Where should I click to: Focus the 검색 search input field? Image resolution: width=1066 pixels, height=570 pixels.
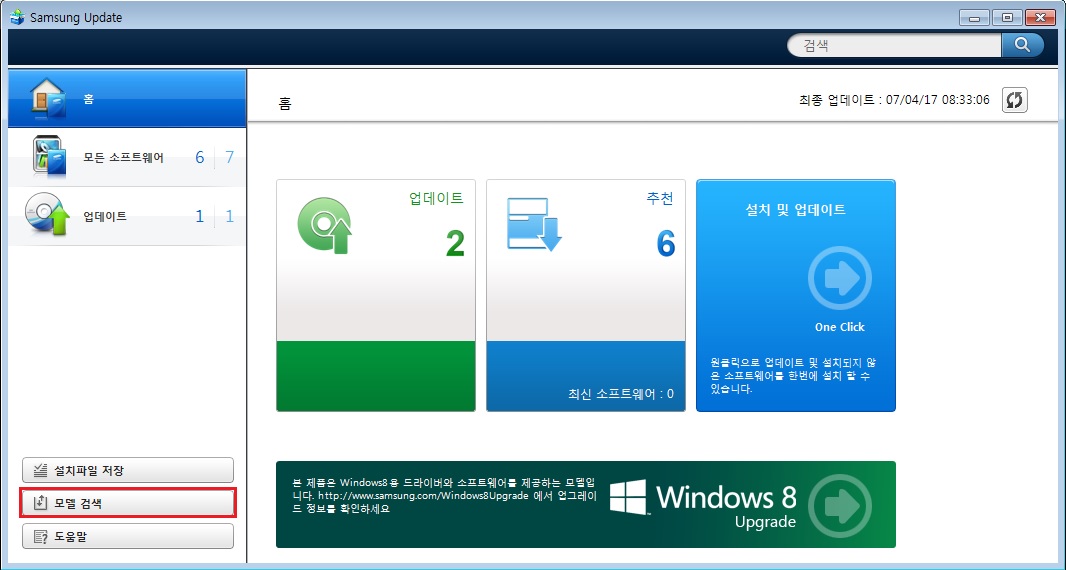[895, 46]
